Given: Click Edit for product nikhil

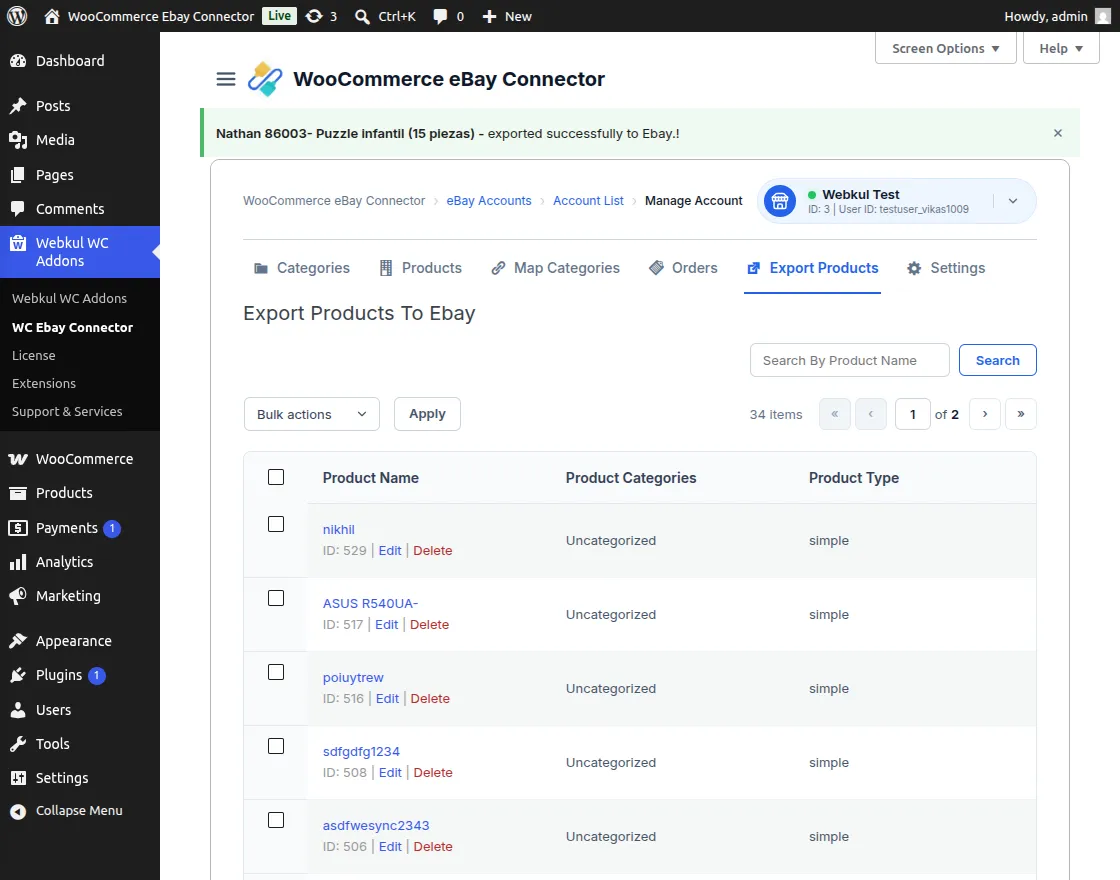Looking at the screenshot, I should pos(390,551).
